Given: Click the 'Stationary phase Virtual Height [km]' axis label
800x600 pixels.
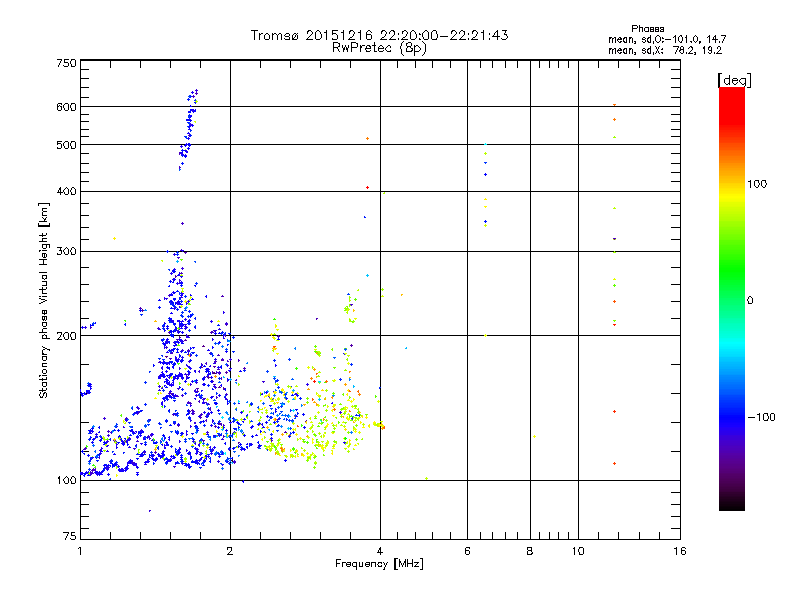Looking at the screenshot, I should pyautogui.click(x=43, y=301).
